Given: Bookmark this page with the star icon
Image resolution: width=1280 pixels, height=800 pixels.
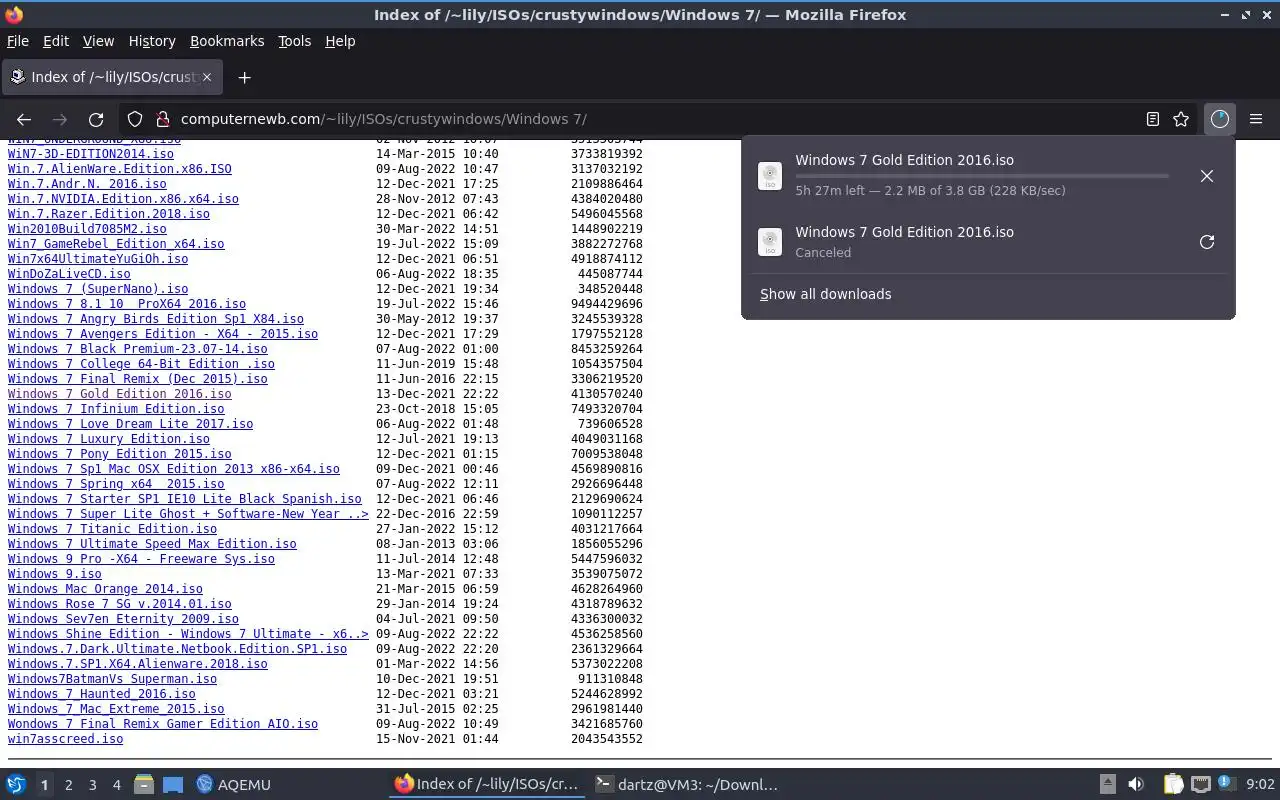Looking at the screenshot, I should pyautogui.click(x=1181, y=119).
